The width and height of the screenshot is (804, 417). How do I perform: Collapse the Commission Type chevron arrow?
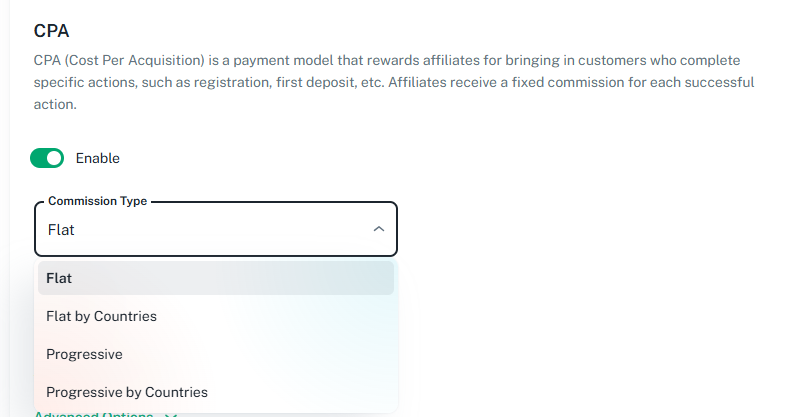pyautogui.click(x=378, y=229)
